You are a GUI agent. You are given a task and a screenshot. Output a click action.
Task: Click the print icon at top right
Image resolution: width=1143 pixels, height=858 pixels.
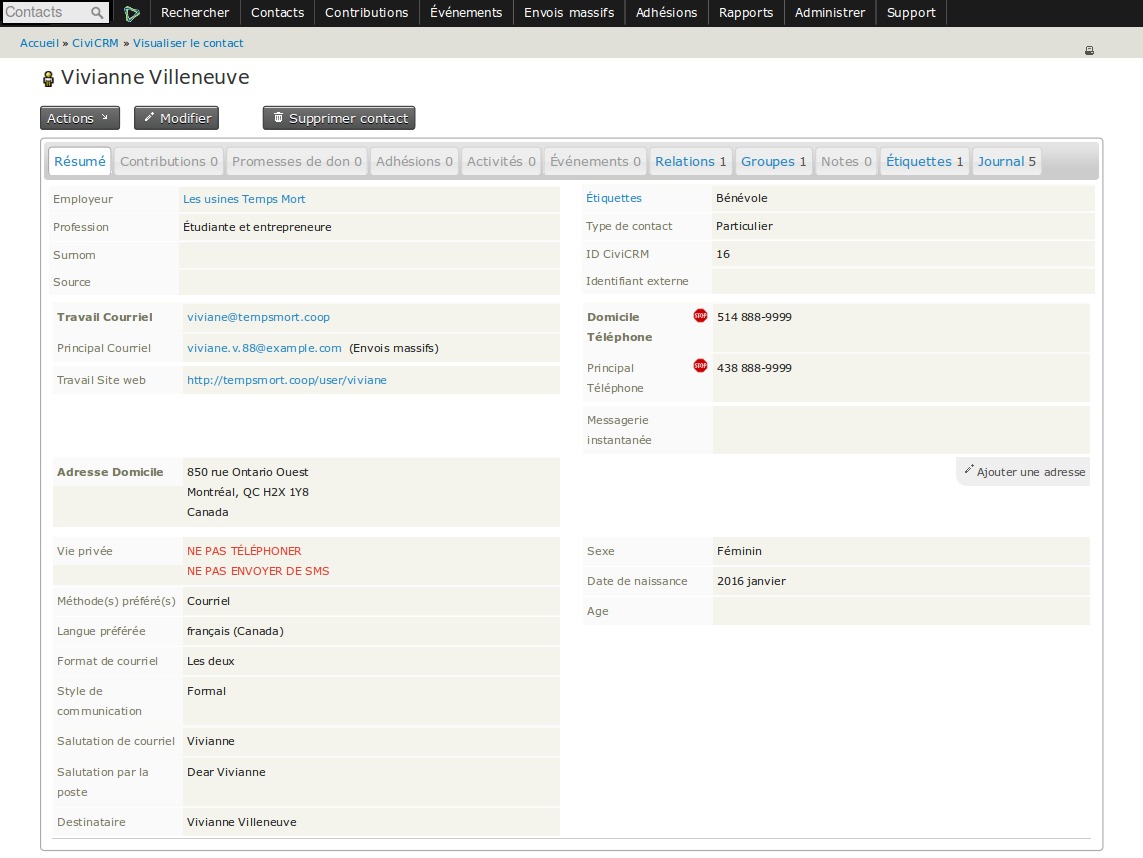pyautogui.click(x=1089, y=50)
